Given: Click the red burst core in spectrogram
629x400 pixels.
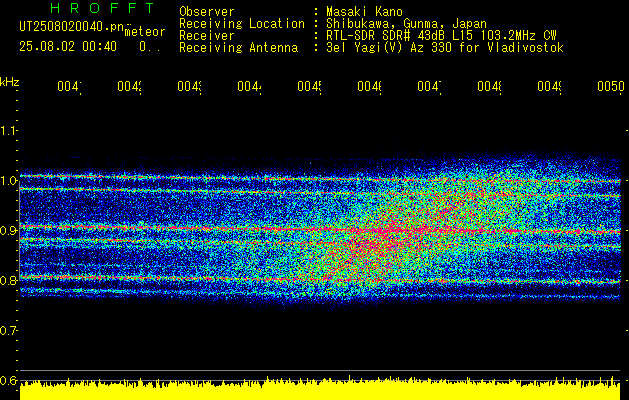Looking at the screenshot, I should (x=381, y=237).
